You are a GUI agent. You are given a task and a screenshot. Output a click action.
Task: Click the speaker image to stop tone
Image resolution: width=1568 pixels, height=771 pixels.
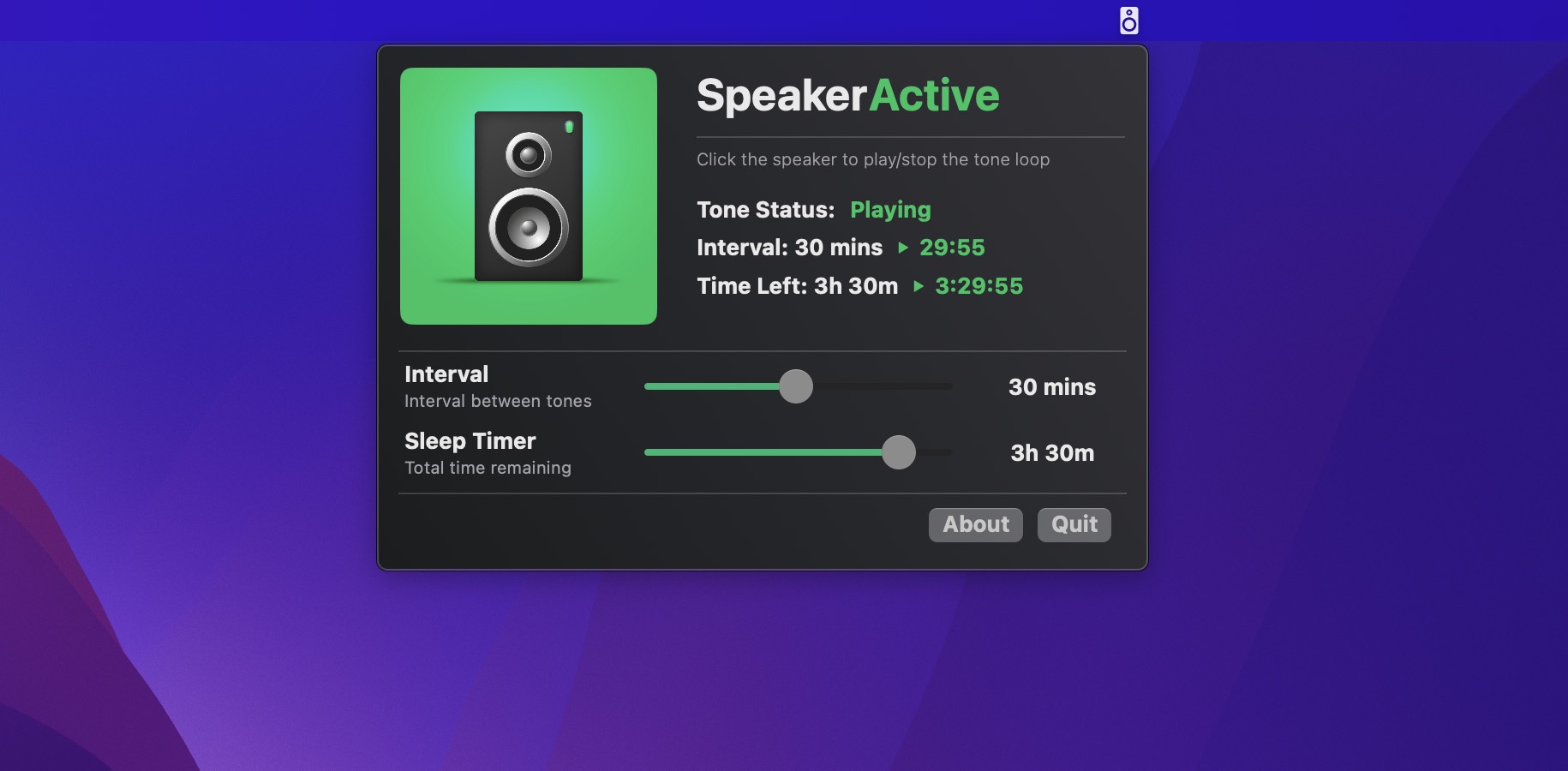(x=529, y=196)
